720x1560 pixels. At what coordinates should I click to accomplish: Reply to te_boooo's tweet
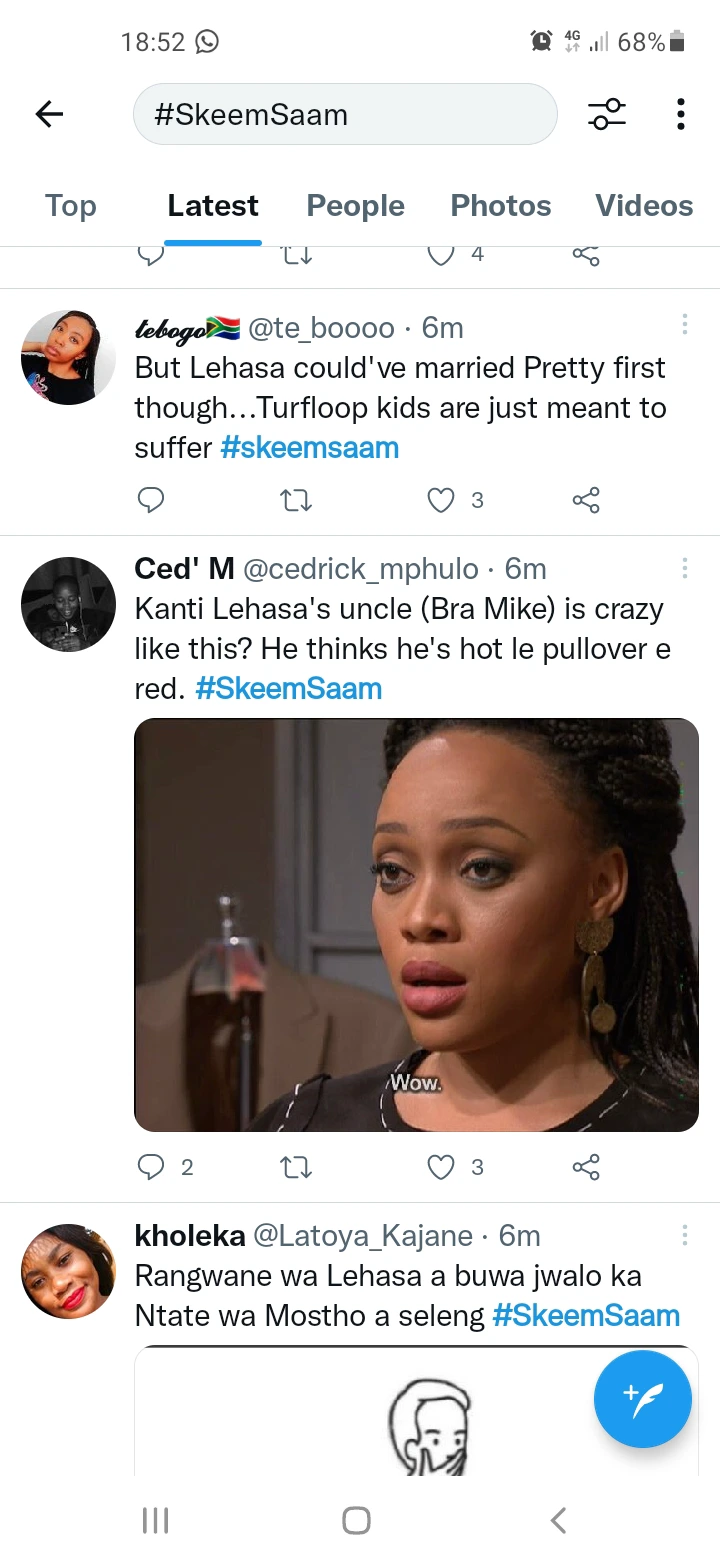click(150, 499)
